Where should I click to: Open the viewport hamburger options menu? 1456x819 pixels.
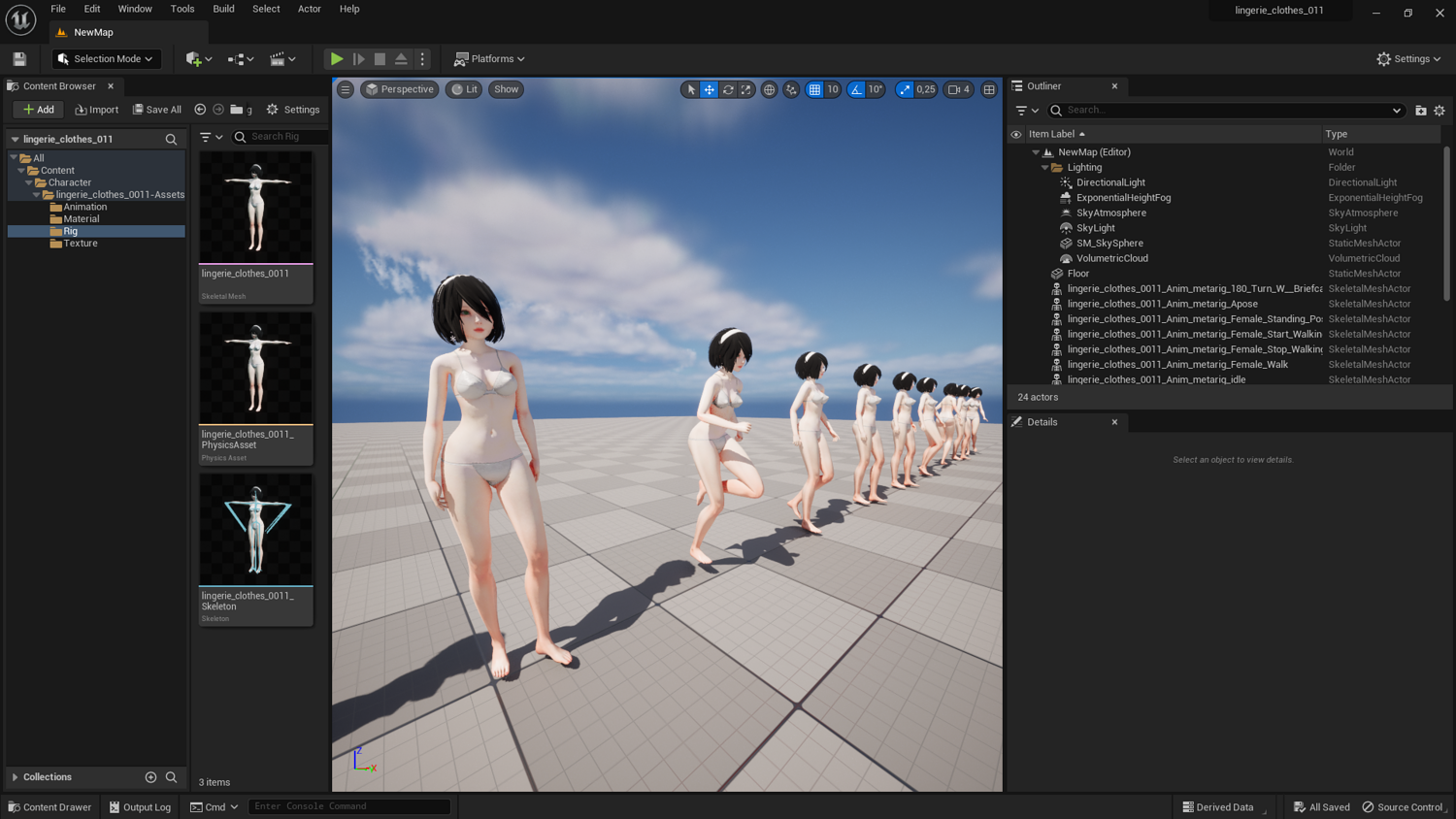[x=346, y=89]
